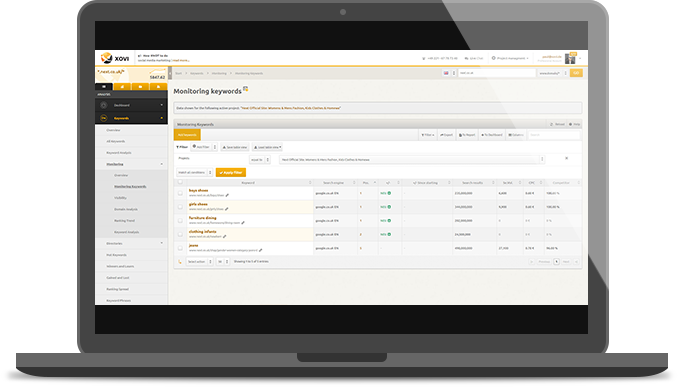Click the XOVI logo

[115, 58]
